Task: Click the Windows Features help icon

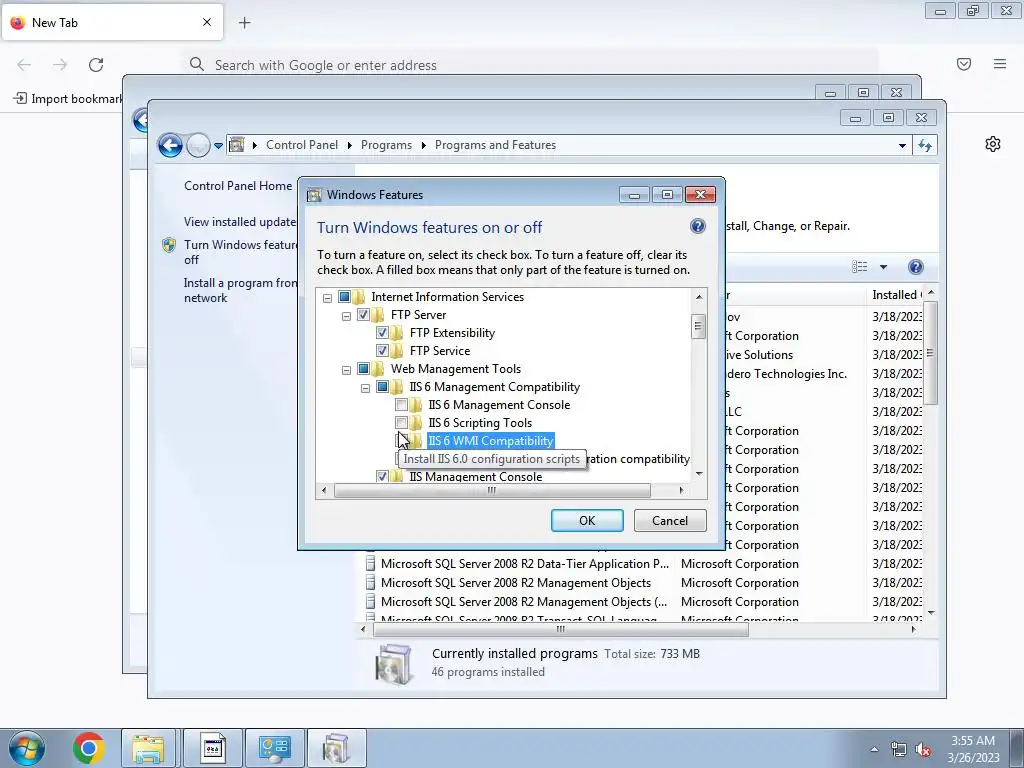Action: [697, 226]
